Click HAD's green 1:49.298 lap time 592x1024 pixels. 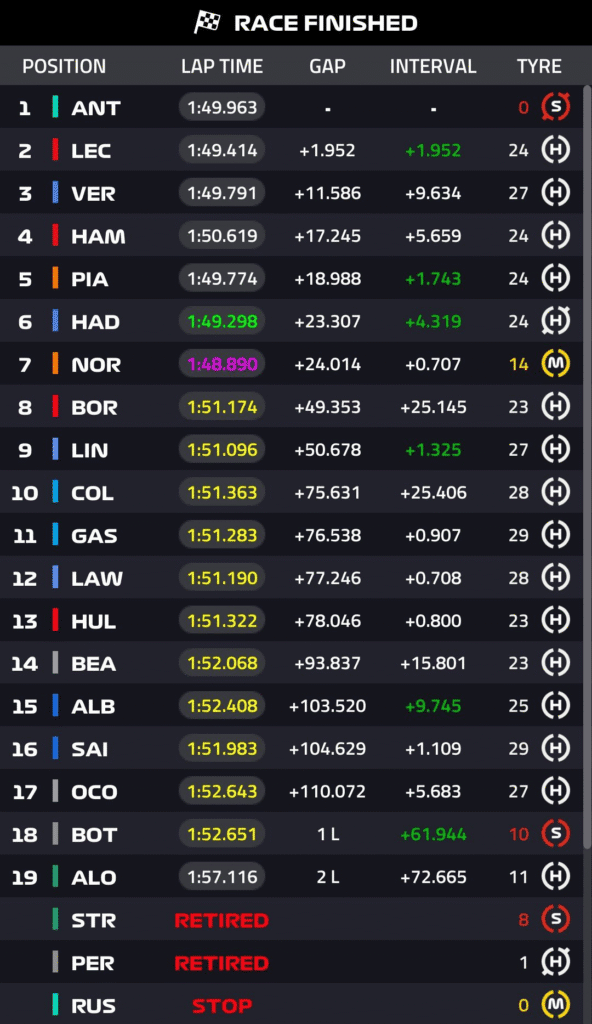(222, 321)
